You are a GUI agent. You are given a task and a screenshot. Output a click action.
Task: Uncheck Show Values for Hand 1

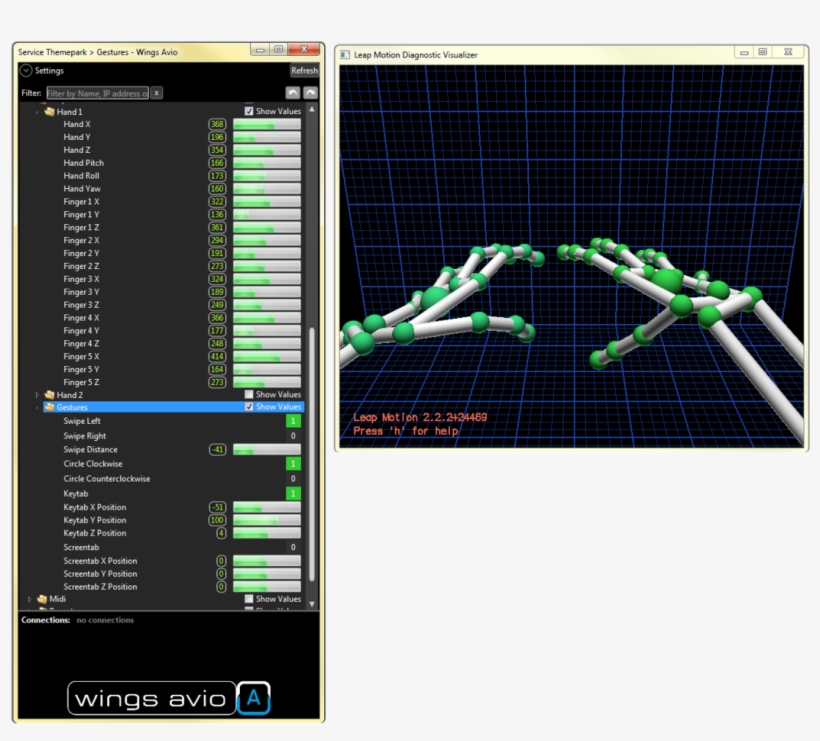[250, 112]
